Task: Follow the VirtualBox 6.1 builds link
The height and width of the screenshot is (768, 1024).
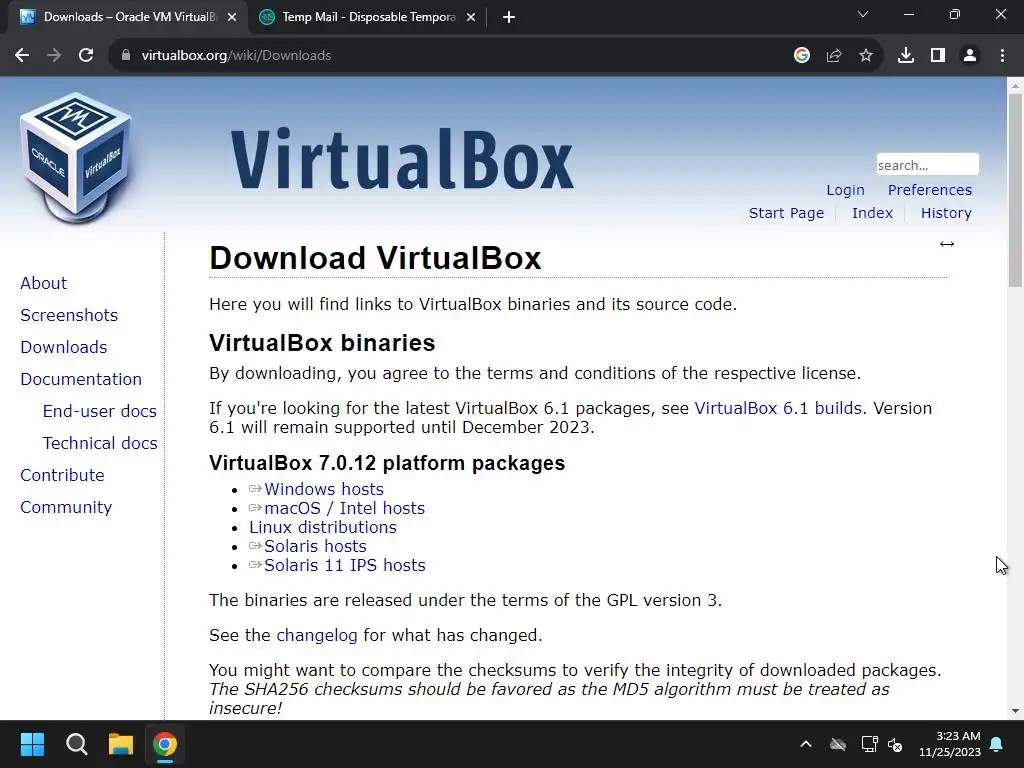Action: 778,408
